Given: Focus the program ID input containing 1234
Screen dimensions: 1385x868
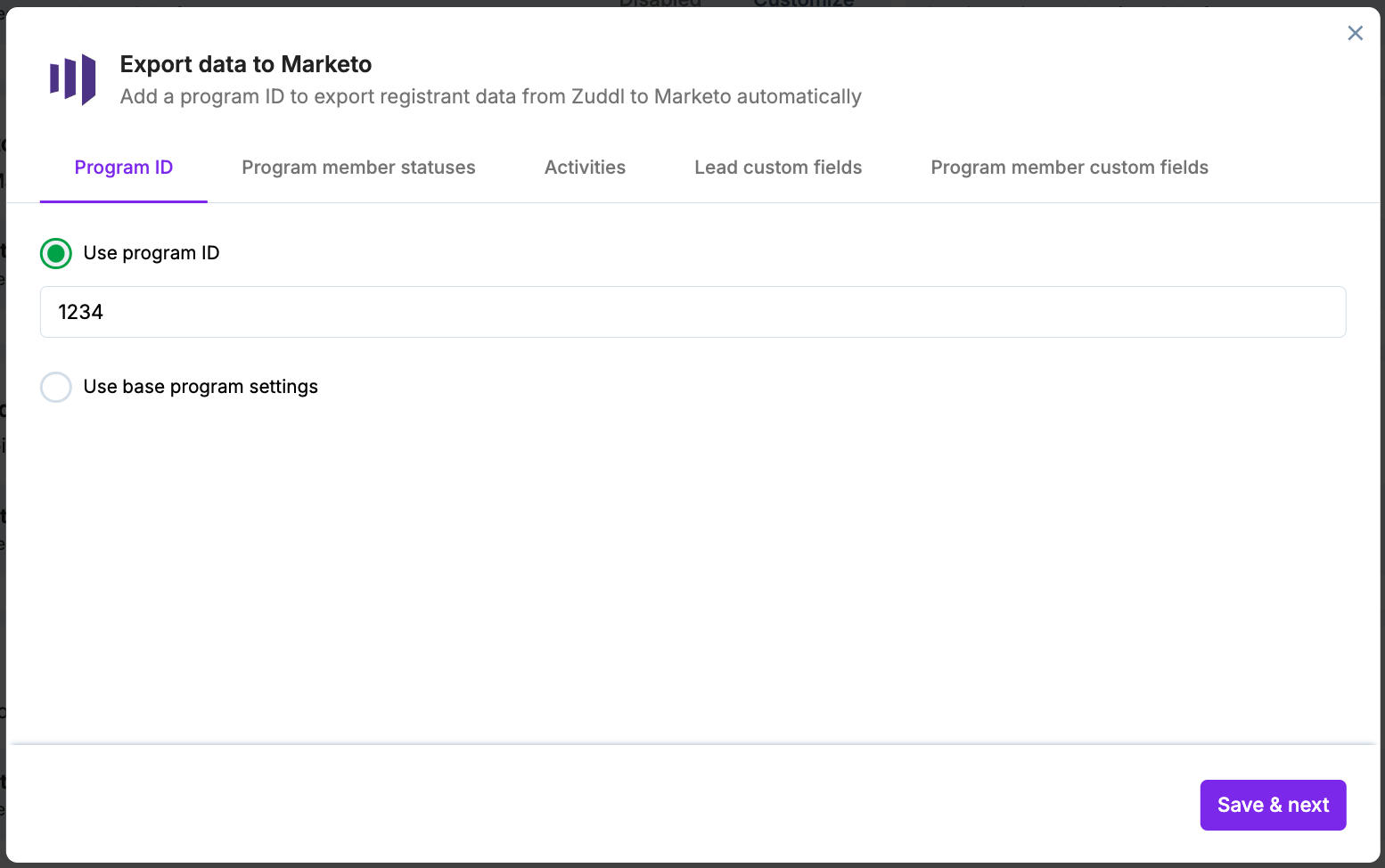Looking at the screenshot, I should point(692,312).
